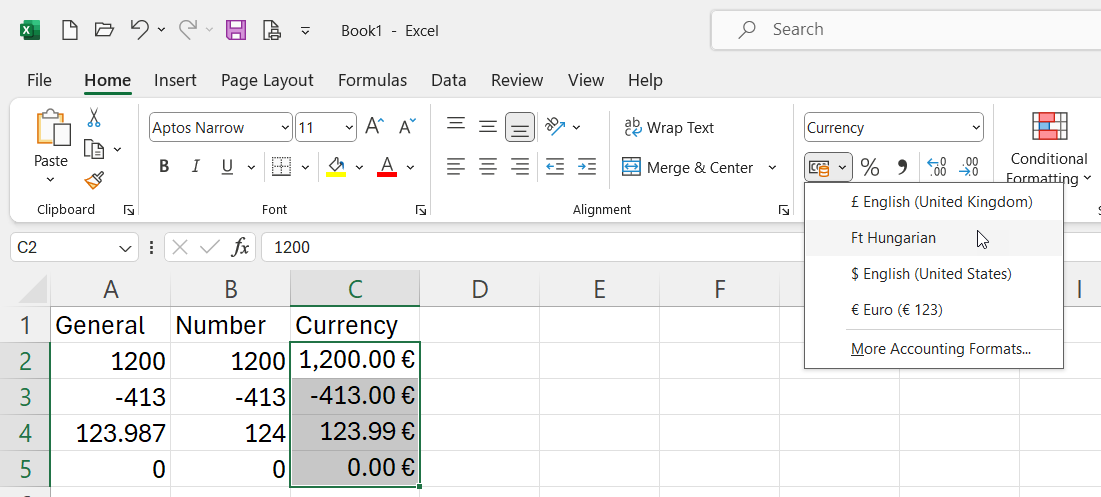Screen dimensions: 1101x497
Task: Open the Name Box dropdown arrow
Action: [126, 247]
